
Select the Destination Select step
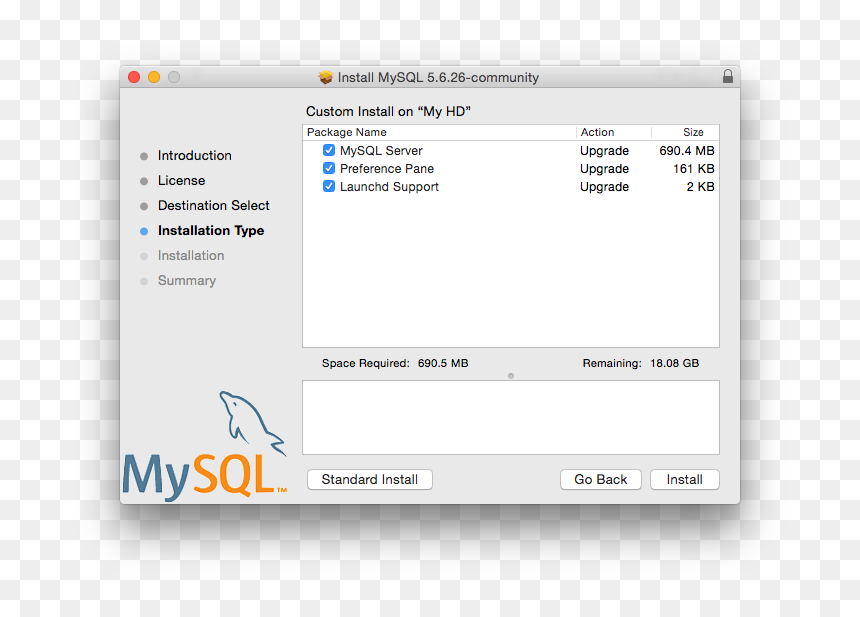pos(214,205)
